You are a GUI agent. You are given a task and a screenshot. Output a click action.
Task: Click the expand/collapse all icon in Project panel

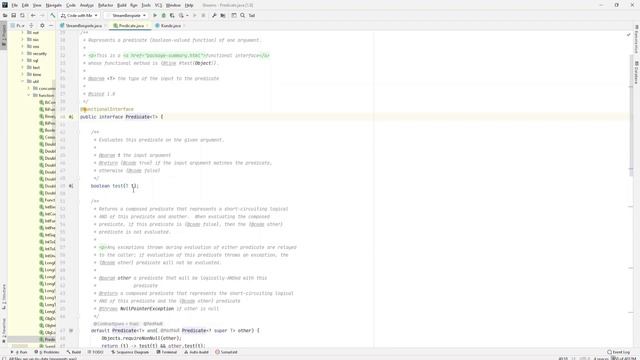click(x=31, y=25)
